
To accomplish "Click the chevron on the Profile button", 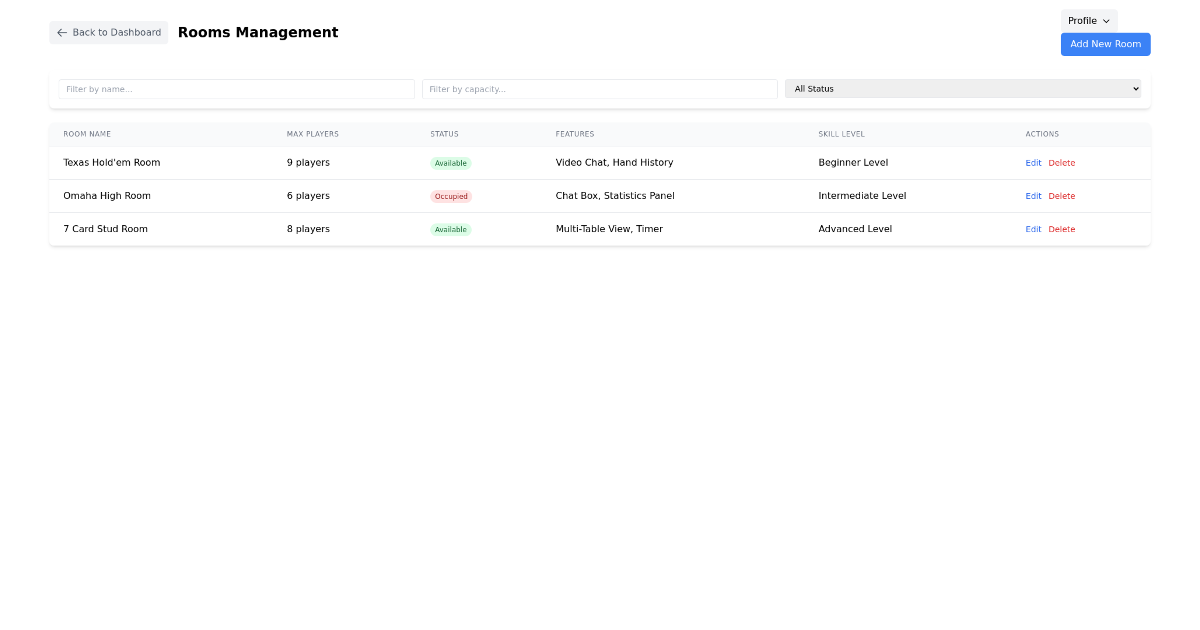I will click(x=1105, y=20).
